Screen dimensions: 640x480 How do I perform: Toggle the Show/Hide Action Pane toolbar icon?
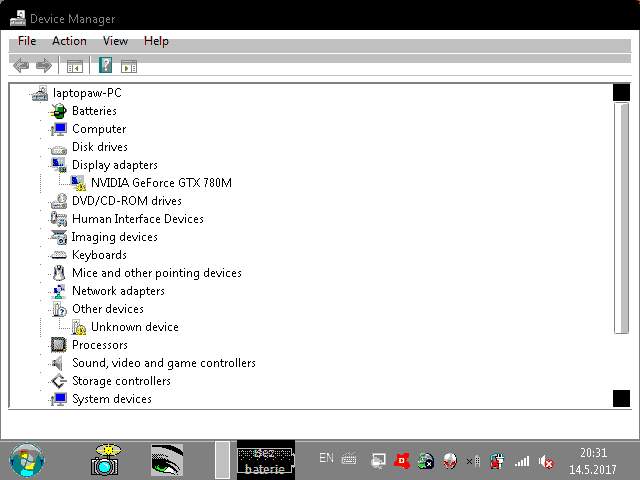[x=129, y=66]
